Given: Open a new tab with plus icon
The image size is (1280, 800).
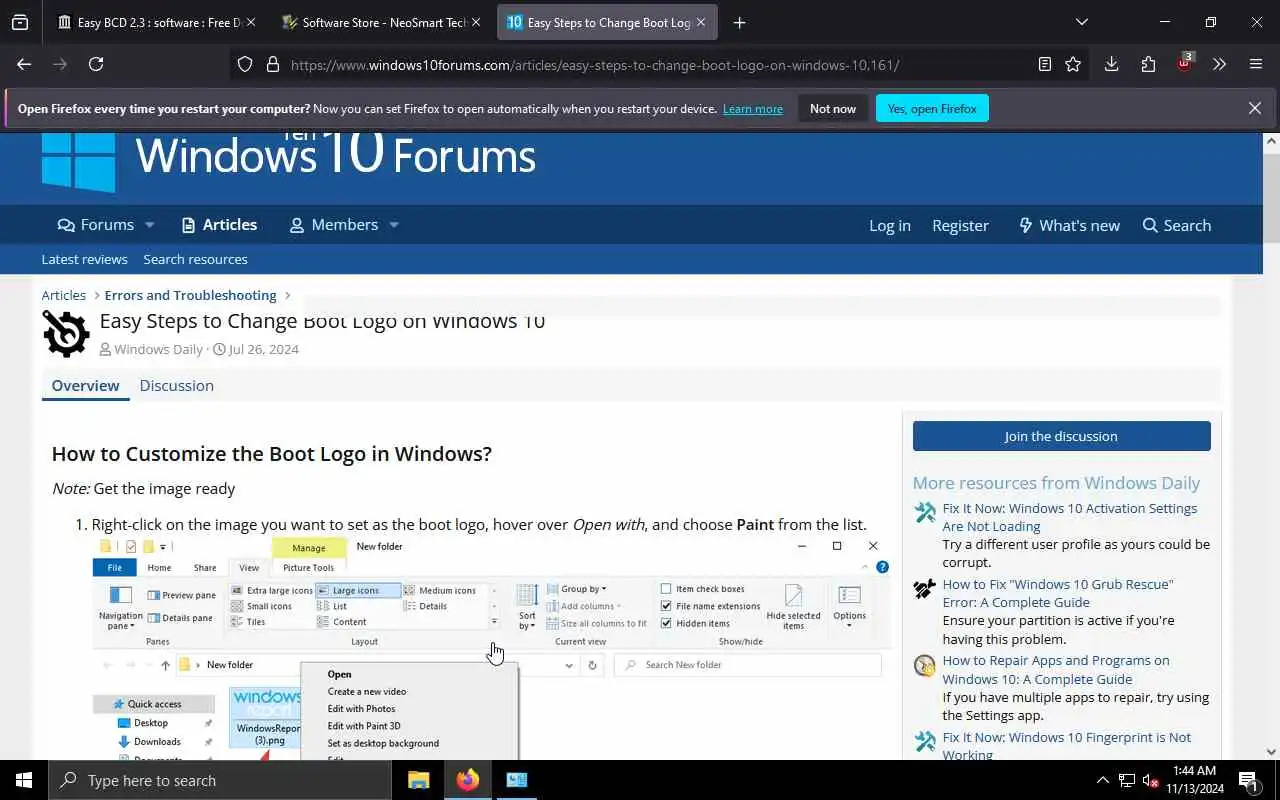Looking at the screenshot, I should 739,22.
